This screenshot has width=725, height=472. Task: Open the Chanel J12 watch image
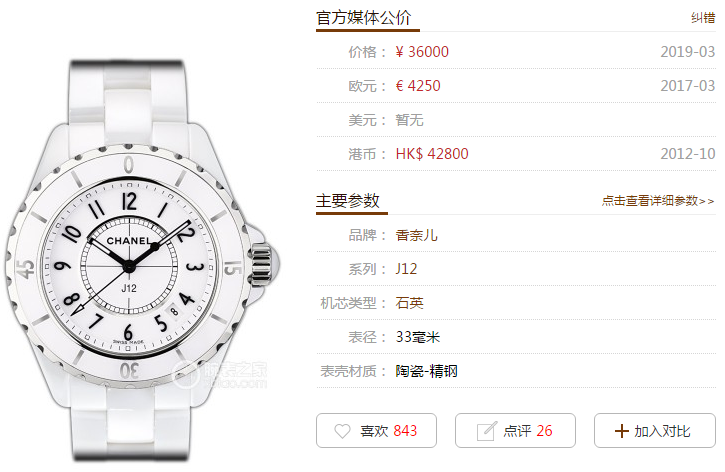click(x=142, y=261)
